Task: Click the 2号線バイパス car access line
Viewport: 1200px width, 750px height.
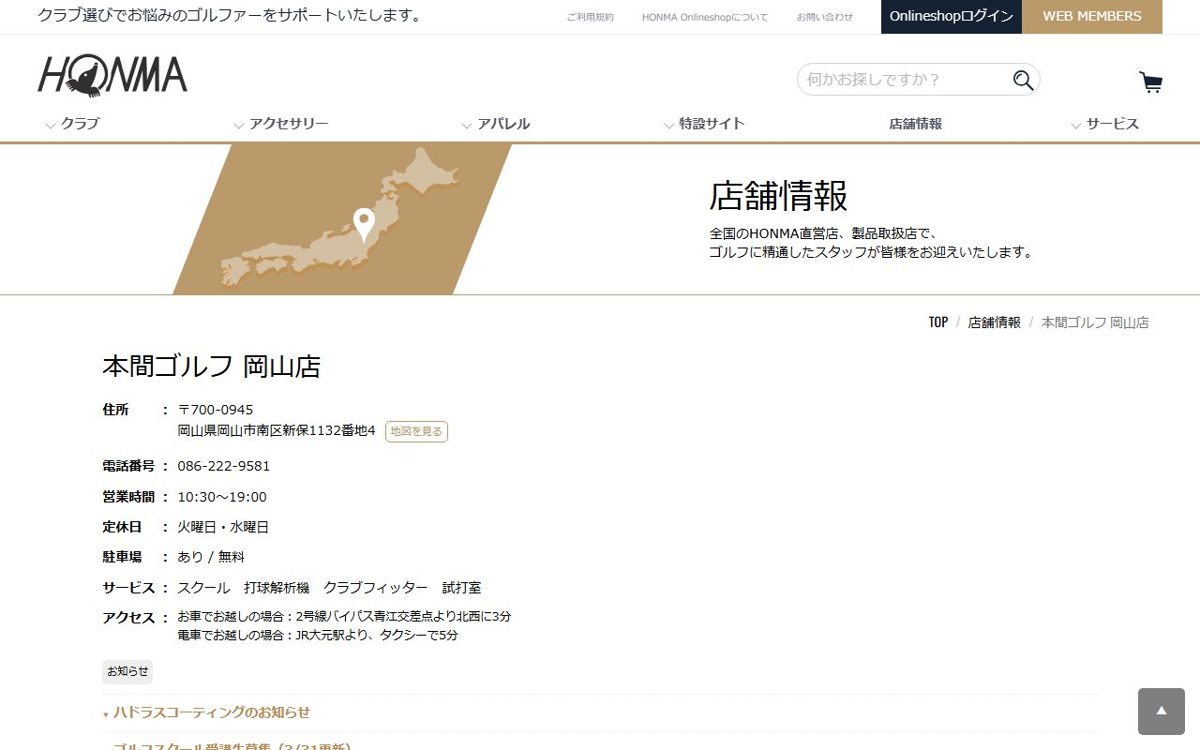Action: 344,616
